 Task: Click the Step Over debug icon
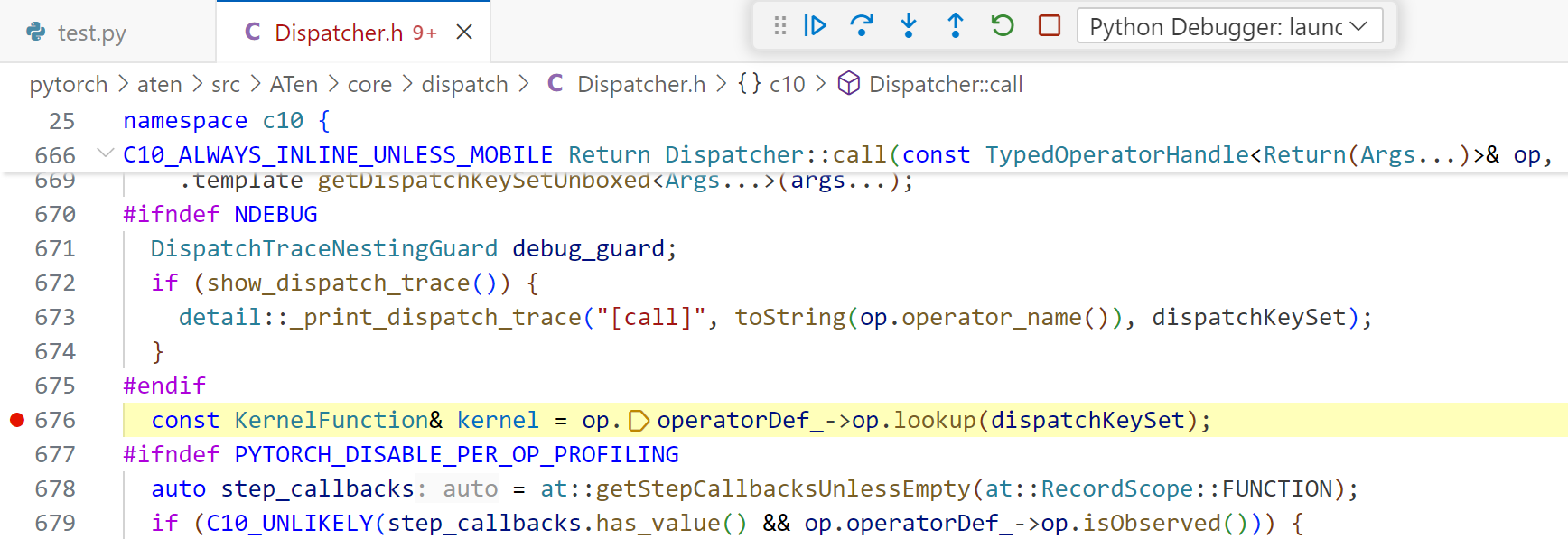(862, 25)
